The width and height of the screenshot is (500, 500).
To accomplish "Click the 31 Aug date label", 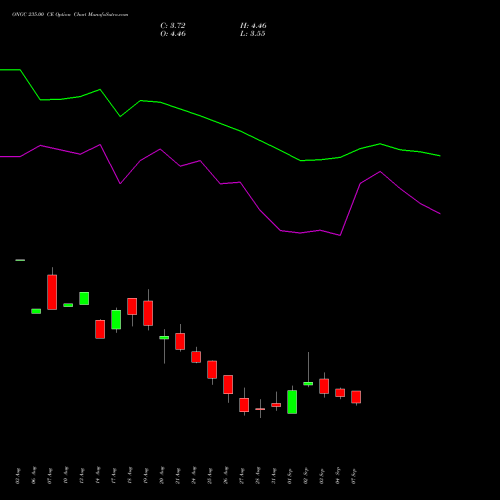I will [274, 475].
